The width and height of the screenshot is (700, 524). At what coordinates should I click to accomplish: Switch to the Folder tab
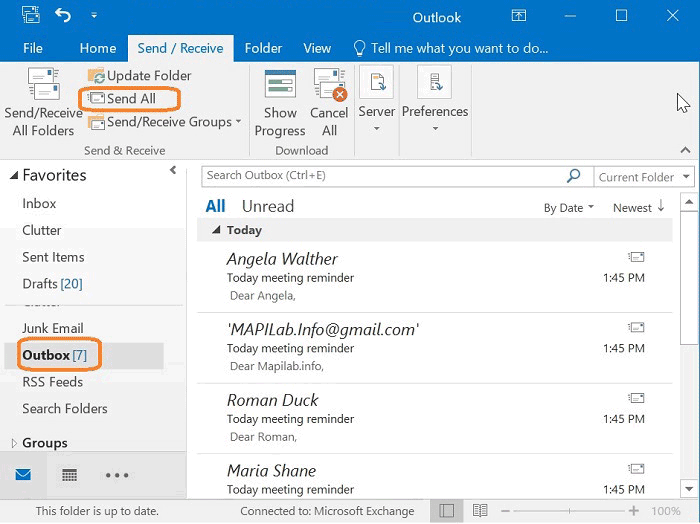tap(263, 48)
